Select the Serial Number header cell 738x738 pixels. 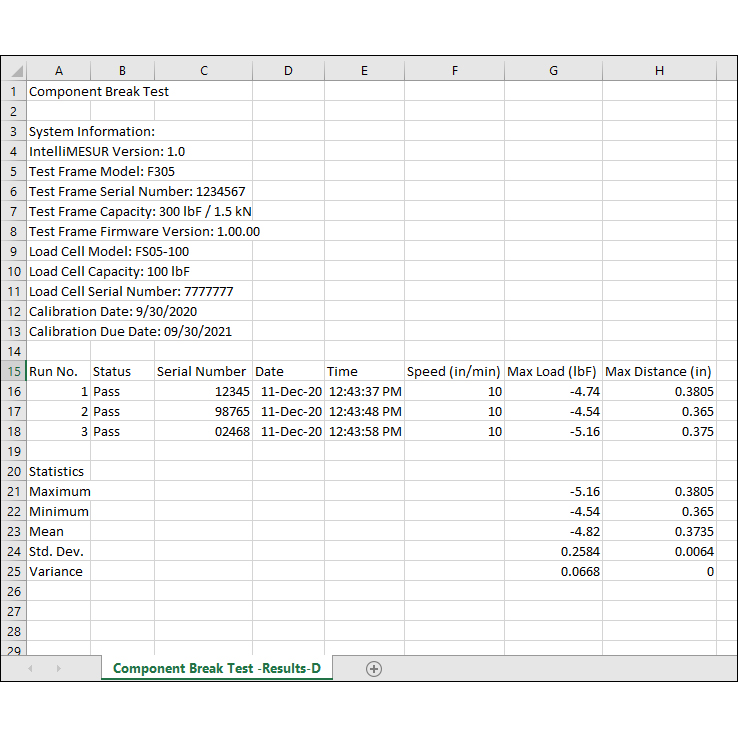point(202,371)
